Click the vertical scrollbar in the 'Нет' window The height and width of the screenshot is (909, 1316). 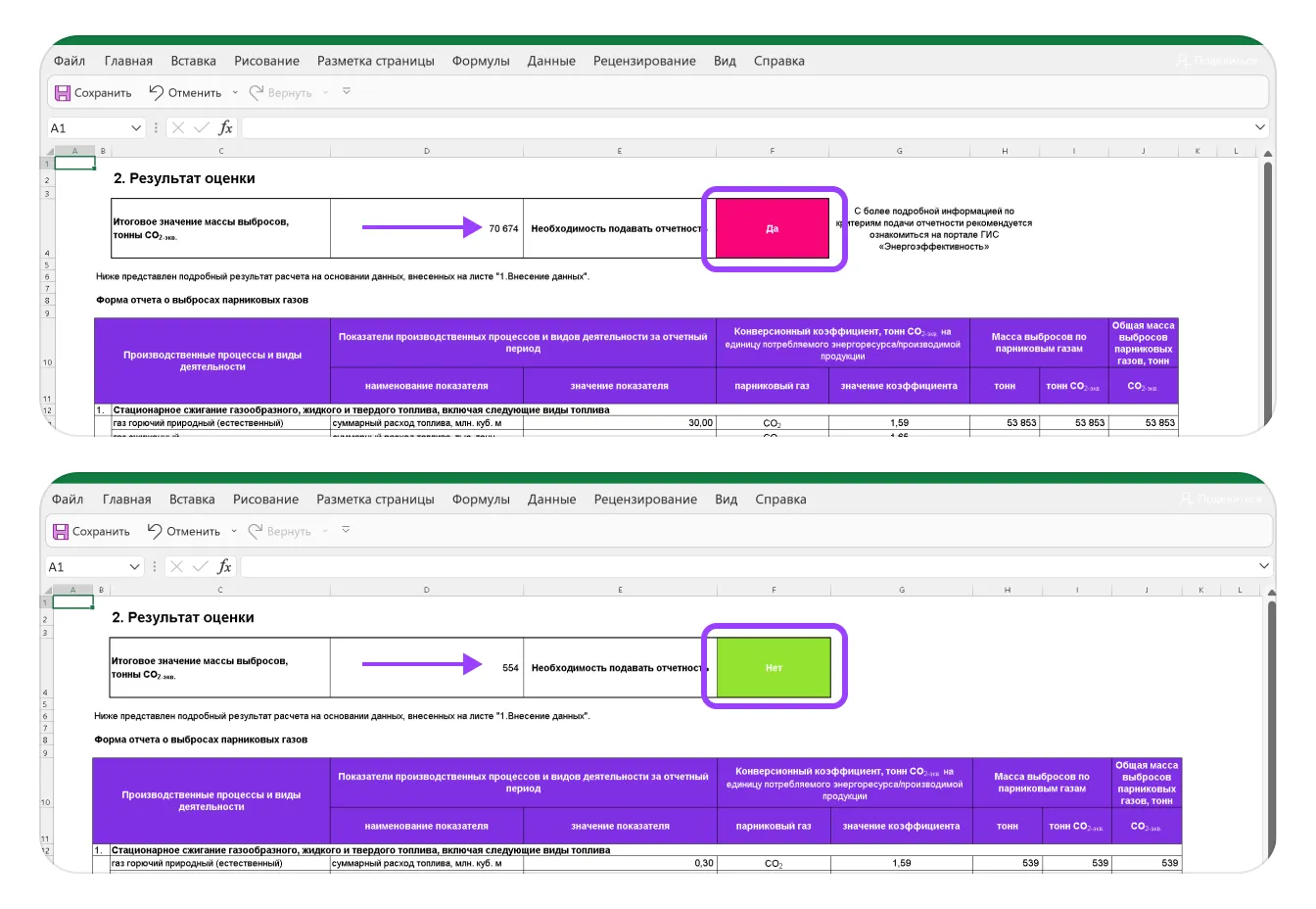(x=1271, y=733)
